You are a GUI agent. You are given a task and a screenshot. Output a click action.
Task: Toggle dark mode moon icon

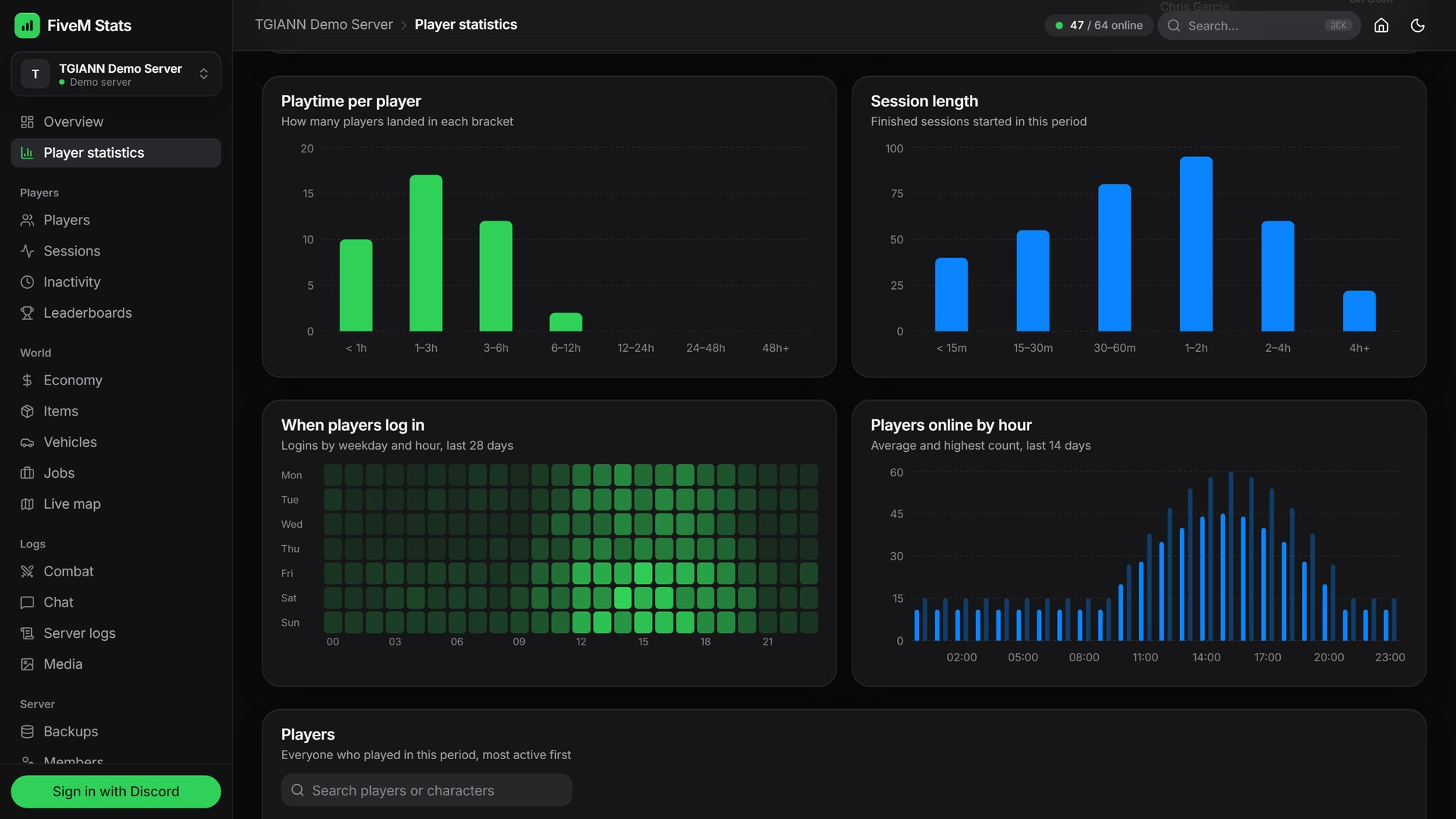point(1417,25)
